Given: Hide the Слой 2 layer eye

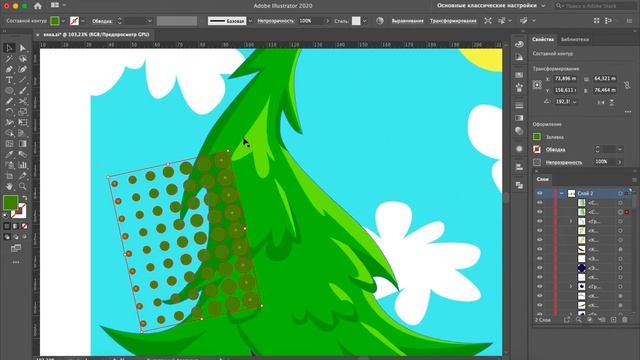Looking at the screenshot, I should [x=540, y=193].
